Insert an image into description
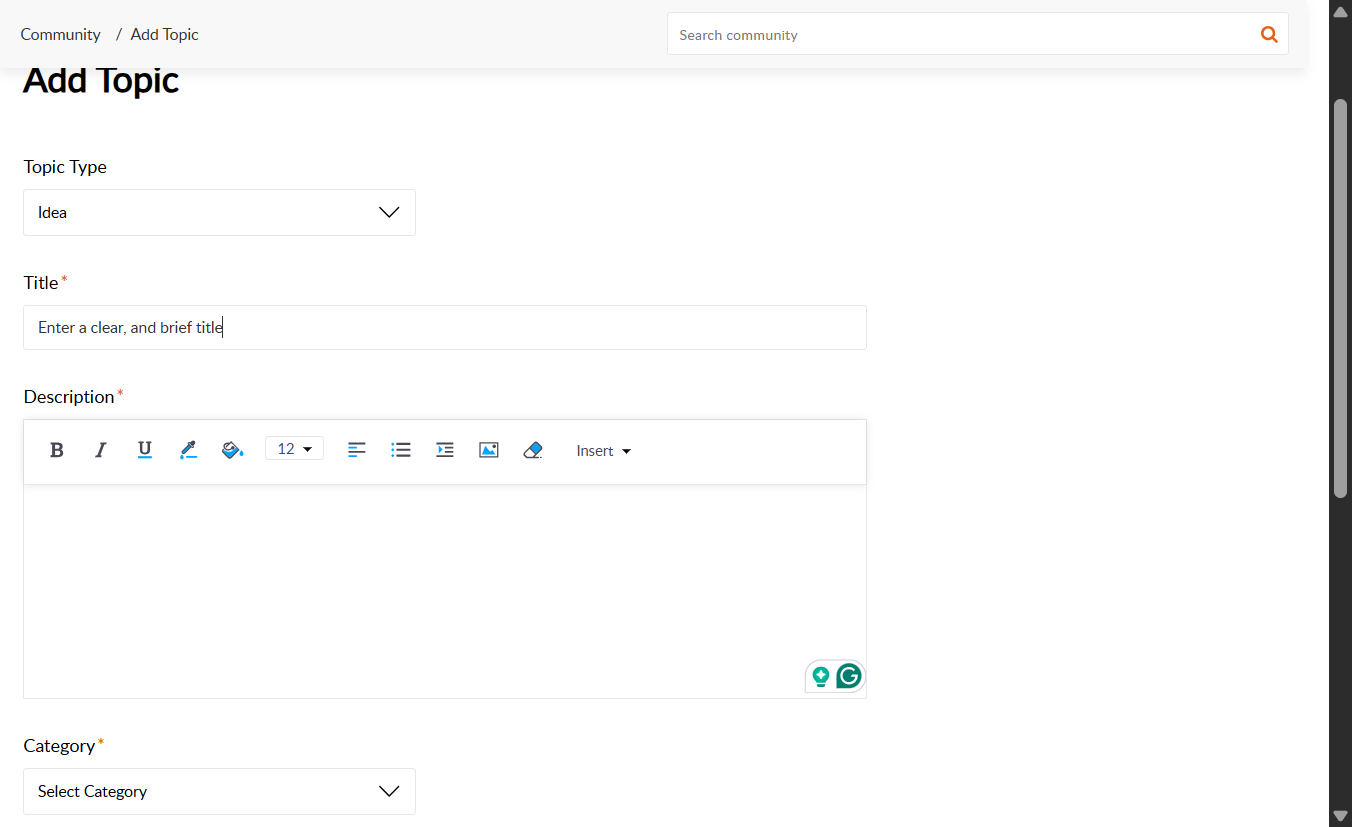The height and width of the screenshot is (827, 1352). click(x=489, y=450)
